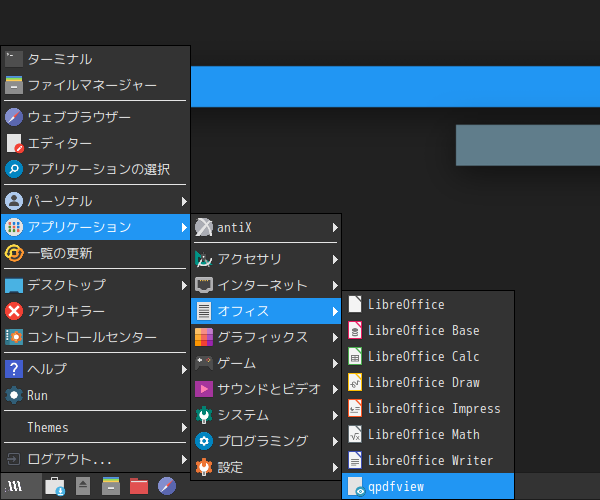Click the refresh icon for 一覧の更新
600x500 pixels.
(x=14, y=253)
